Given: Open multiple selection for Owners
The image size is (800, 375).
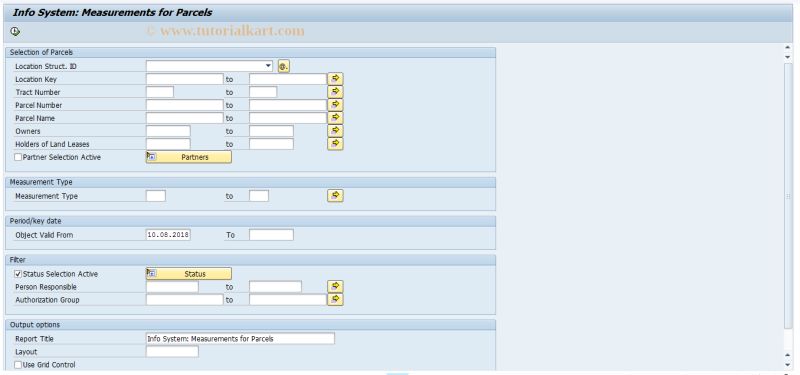Looking at the screenshot, I should [x=335, y=131].
